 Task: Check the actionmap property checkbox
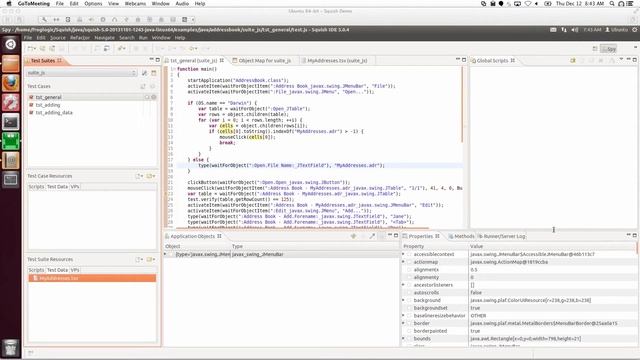pyautogui.click(x=409, y=262)
